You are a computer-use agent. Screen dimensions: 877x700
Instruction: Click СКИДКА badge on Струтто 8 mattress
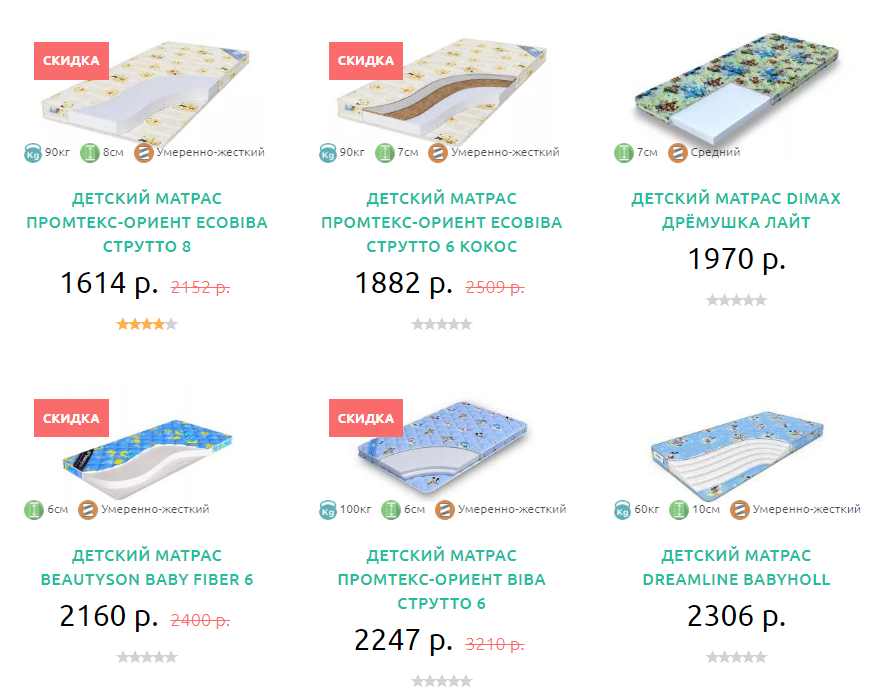71,60
